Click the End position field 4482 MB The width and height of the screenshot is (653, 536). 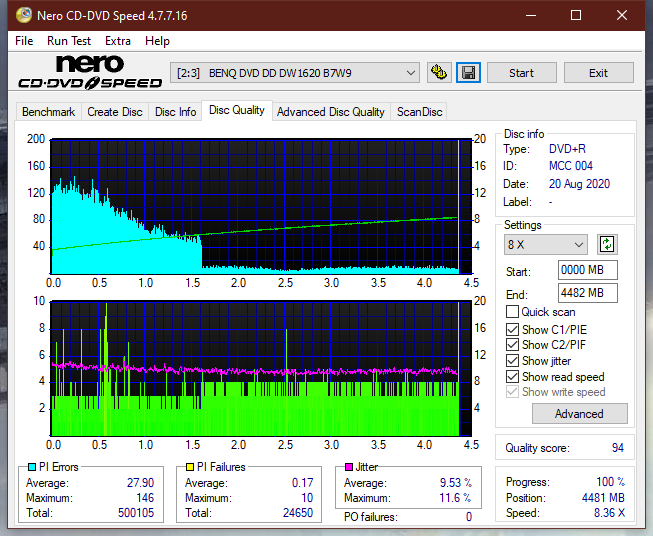tap(588, 293)
